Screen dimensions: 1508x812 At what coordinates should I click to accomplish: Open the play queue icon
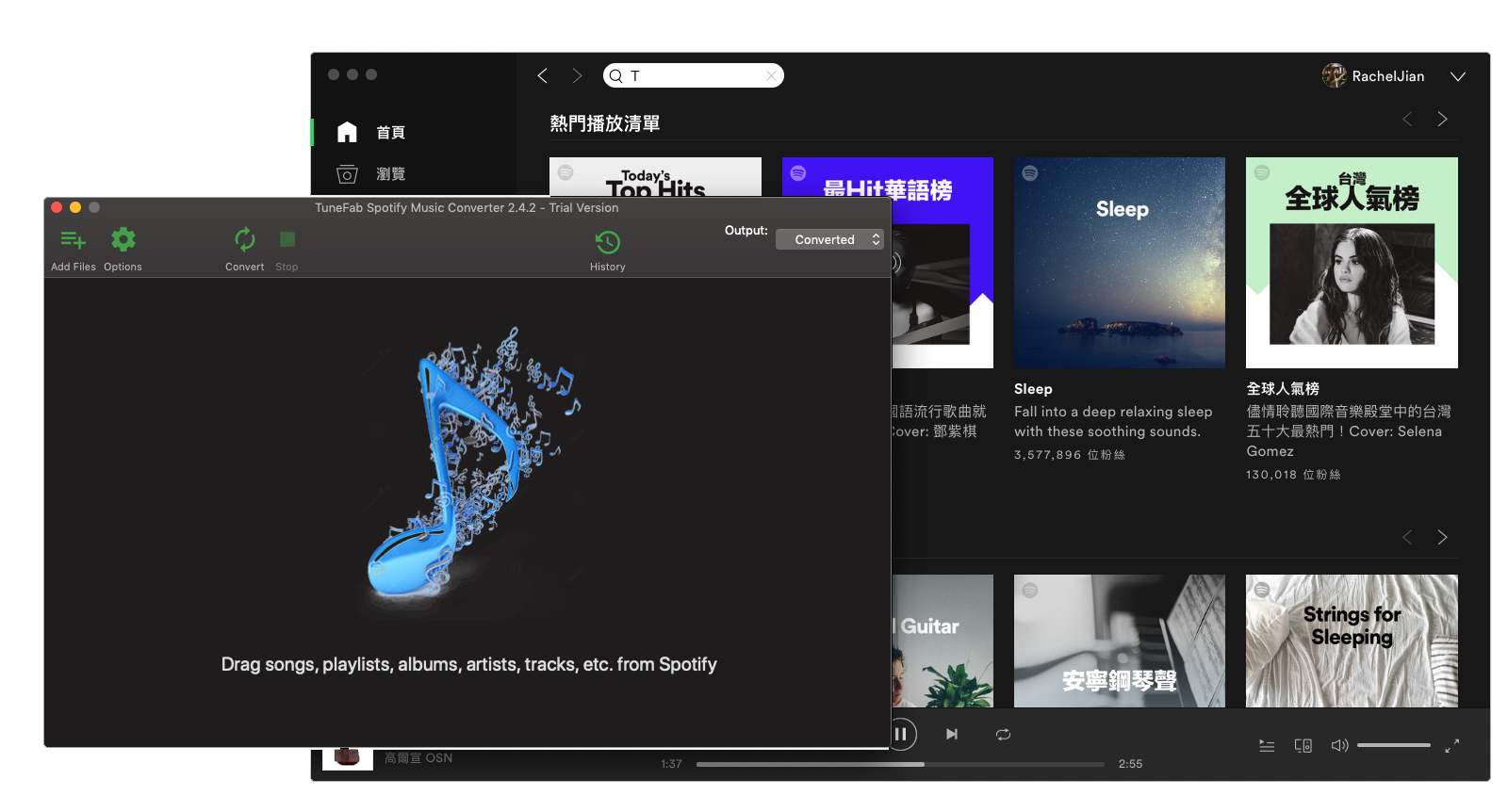[1267, 745]
